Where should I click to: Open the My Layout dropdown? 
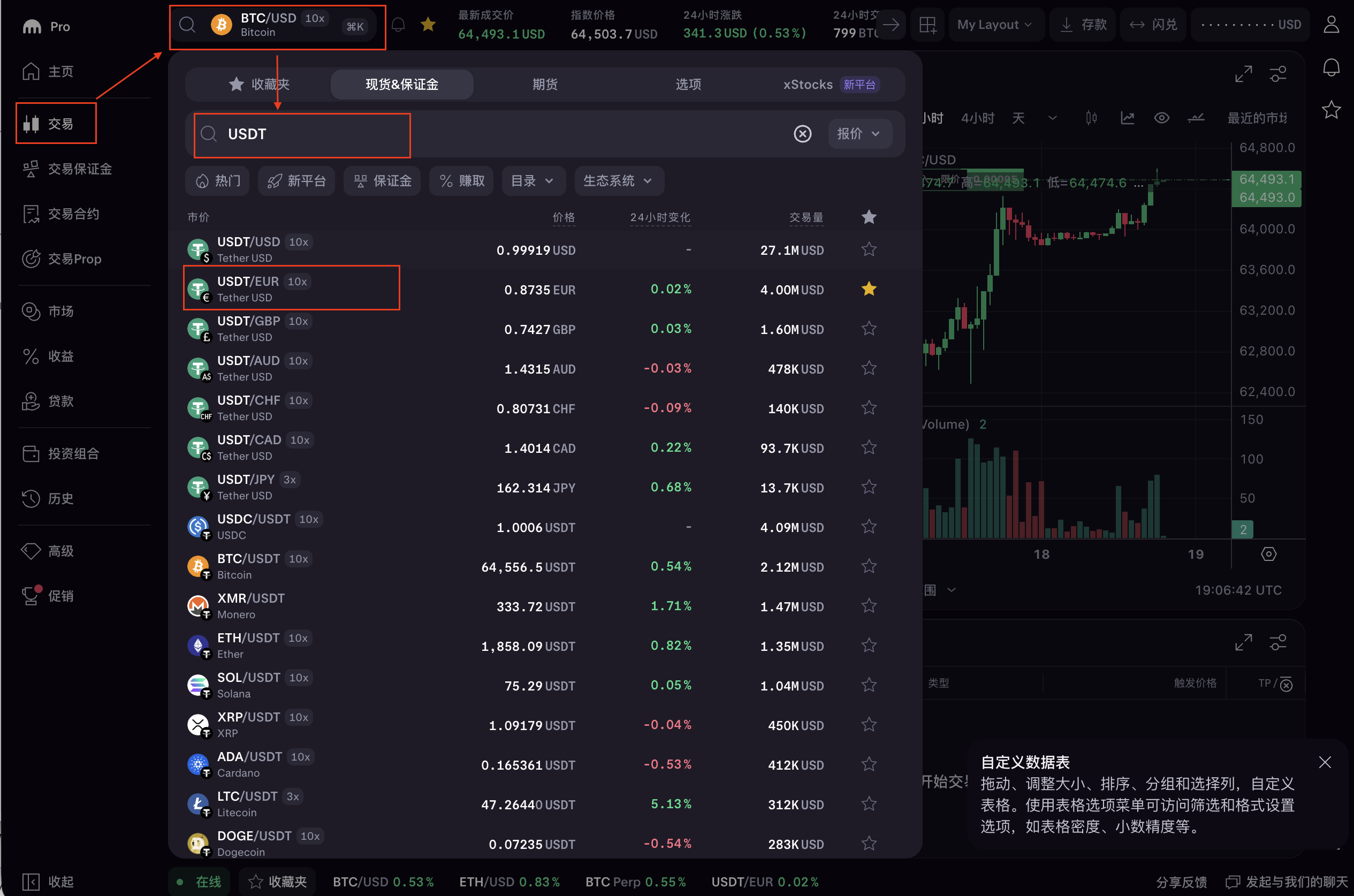tap(996, 25)
